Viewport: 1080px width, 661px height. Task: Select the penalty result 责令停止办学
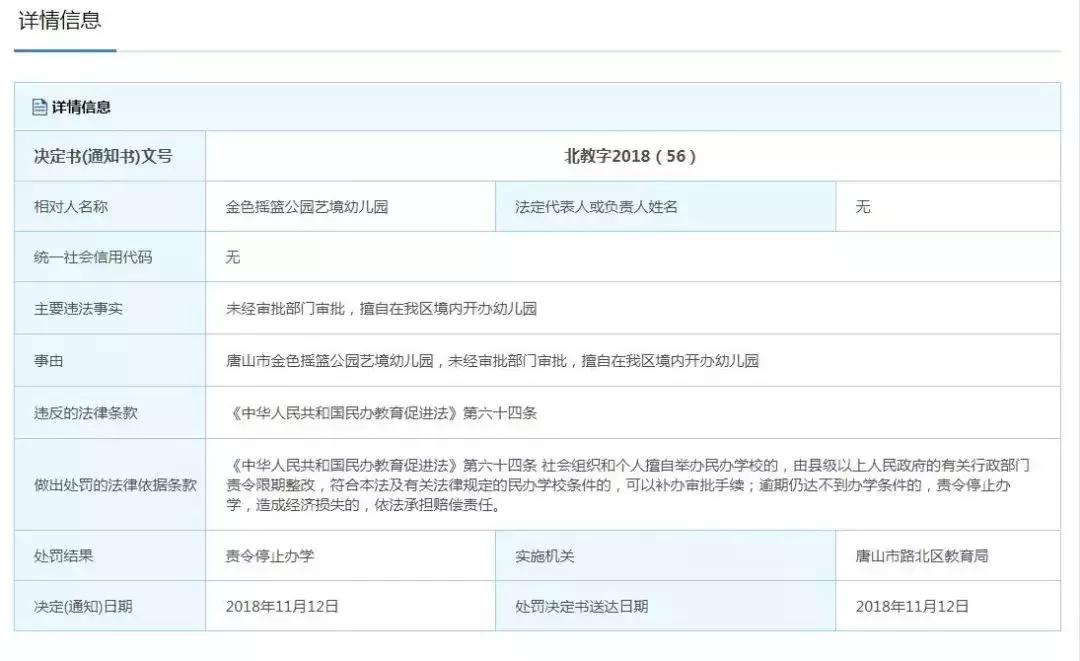point(269,556)
